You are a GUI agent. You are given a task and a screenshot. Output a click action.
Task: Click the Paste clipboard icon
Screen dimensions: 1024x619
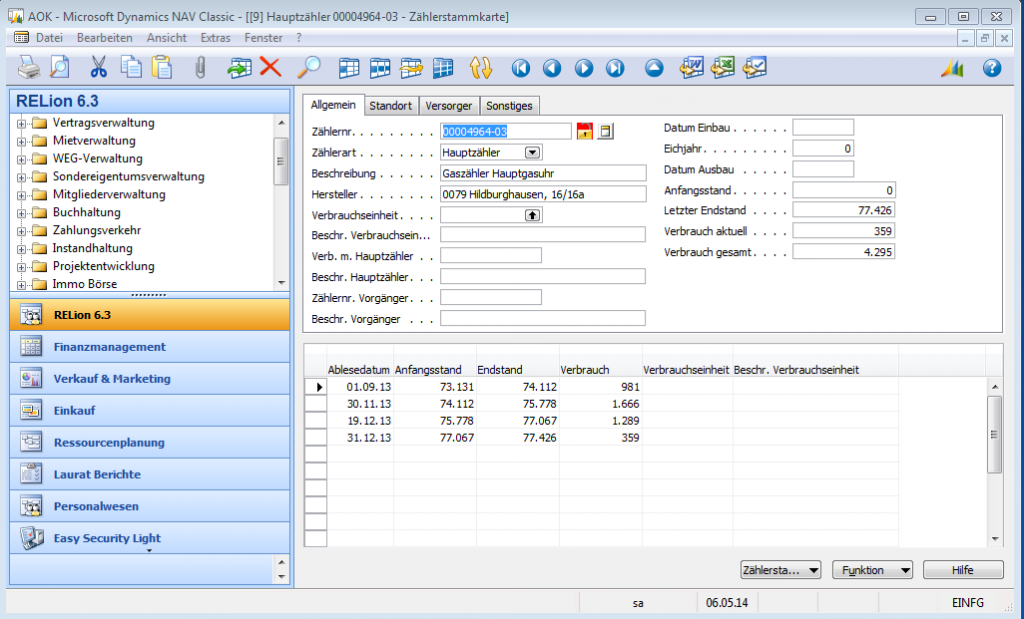162,67
